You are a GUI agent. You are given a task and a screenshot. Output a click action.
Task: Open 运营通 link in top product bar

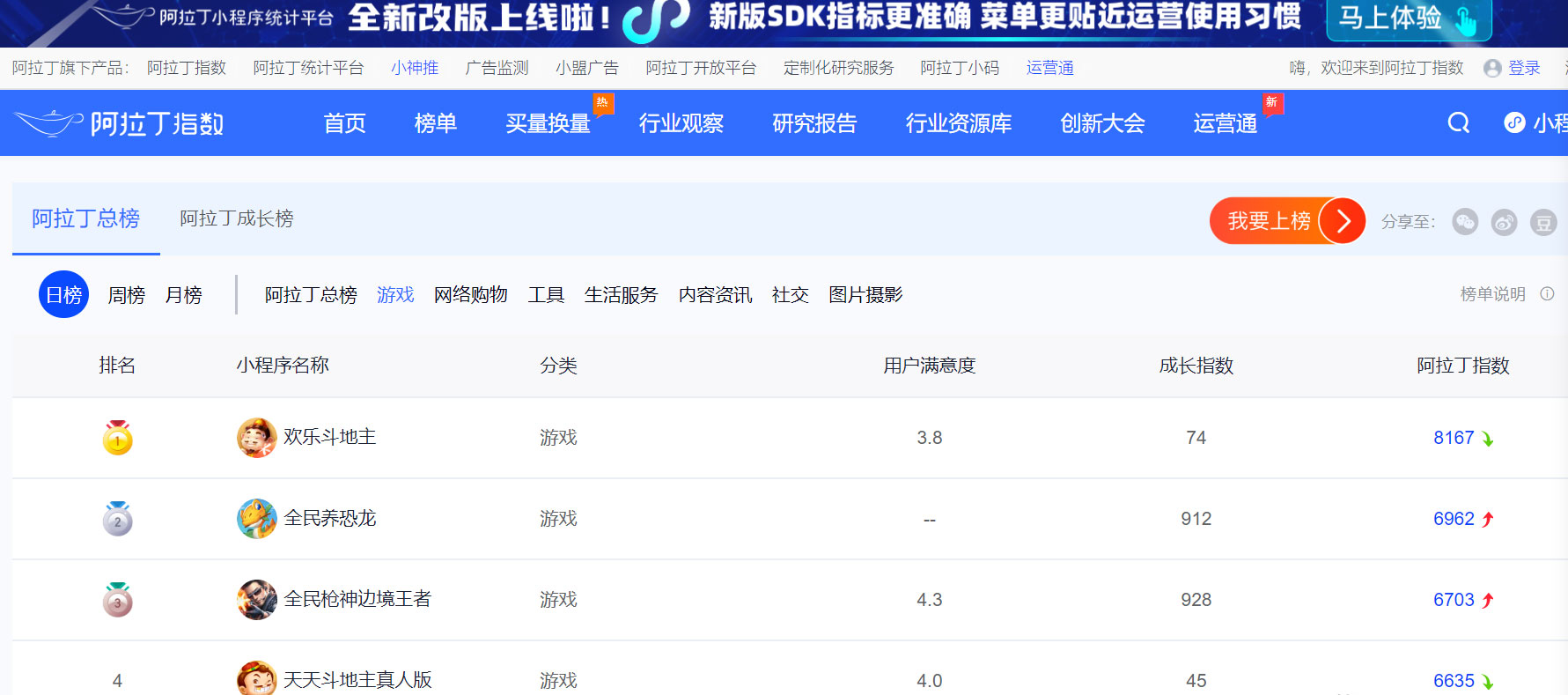pos(1049,68)
